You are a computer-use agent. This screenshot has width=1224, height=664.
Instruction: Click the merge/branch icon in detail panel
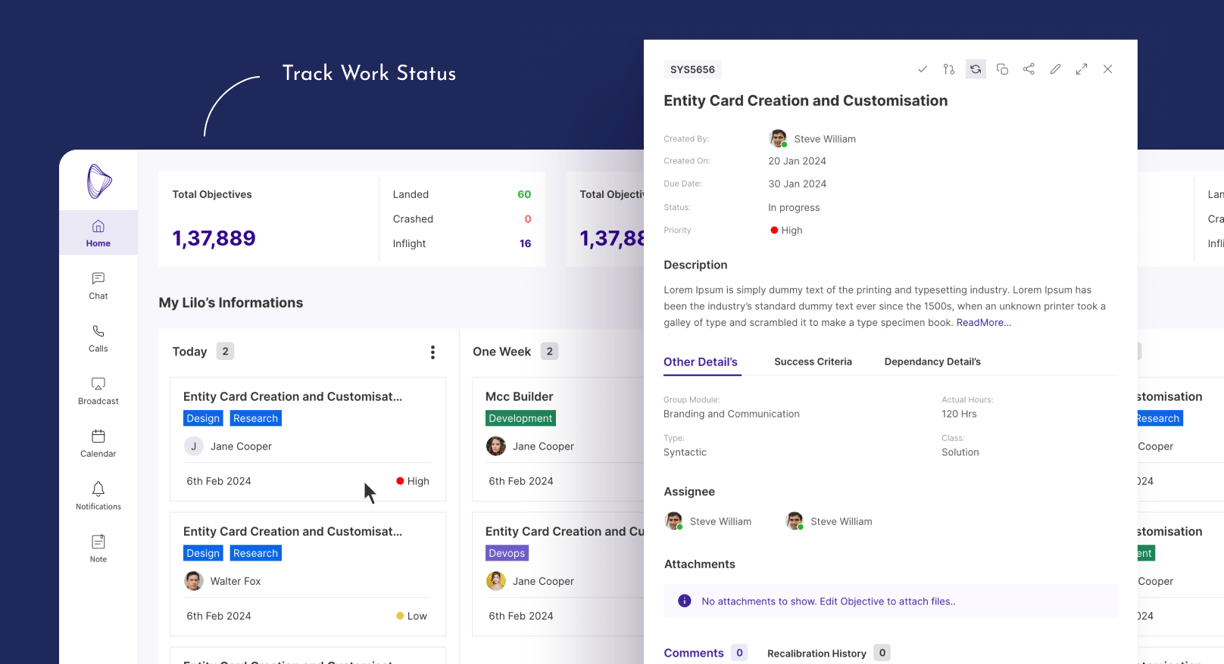tap(949, 69)
